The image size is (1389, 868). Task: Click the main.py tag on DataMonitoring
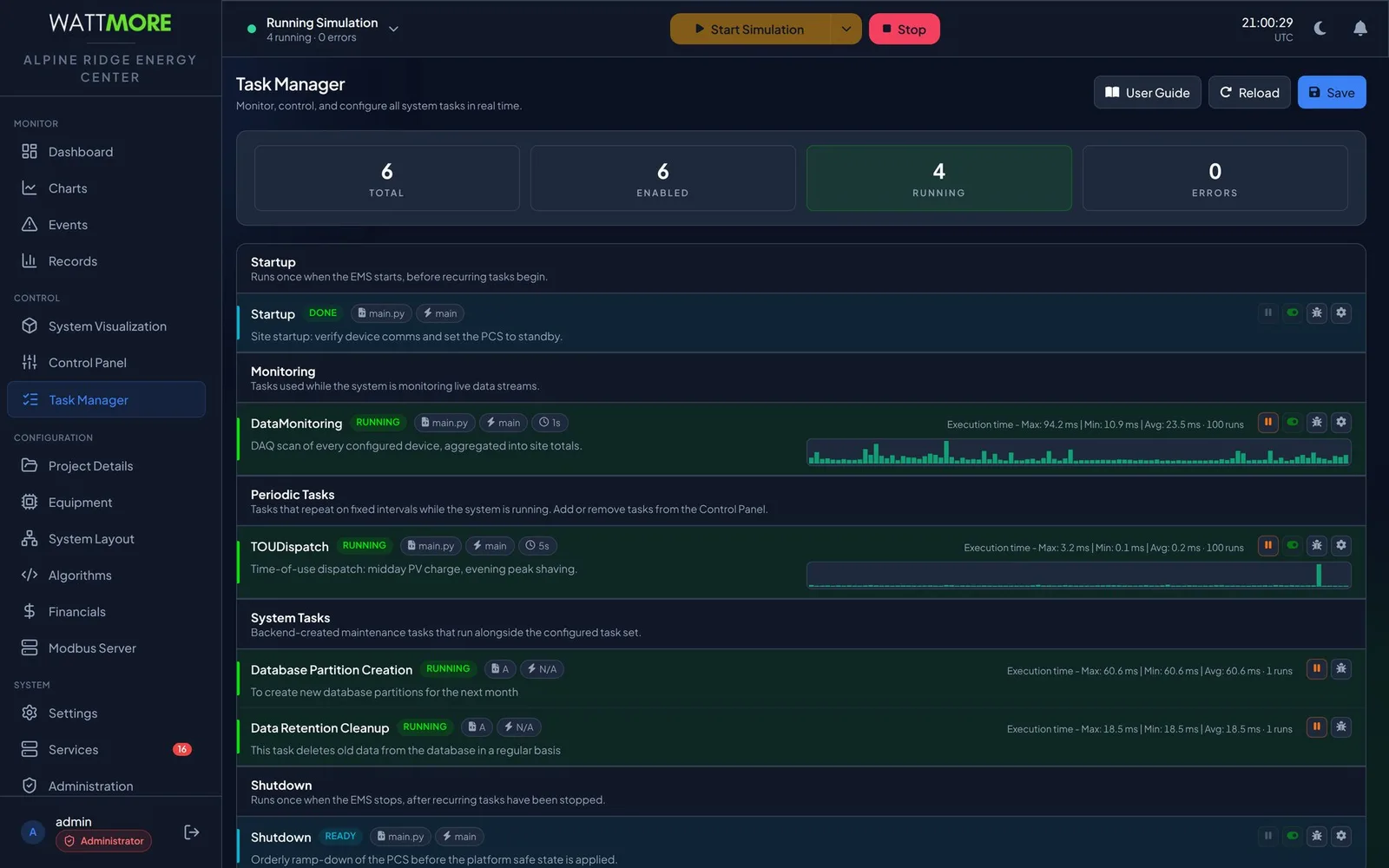click(444, 423)
